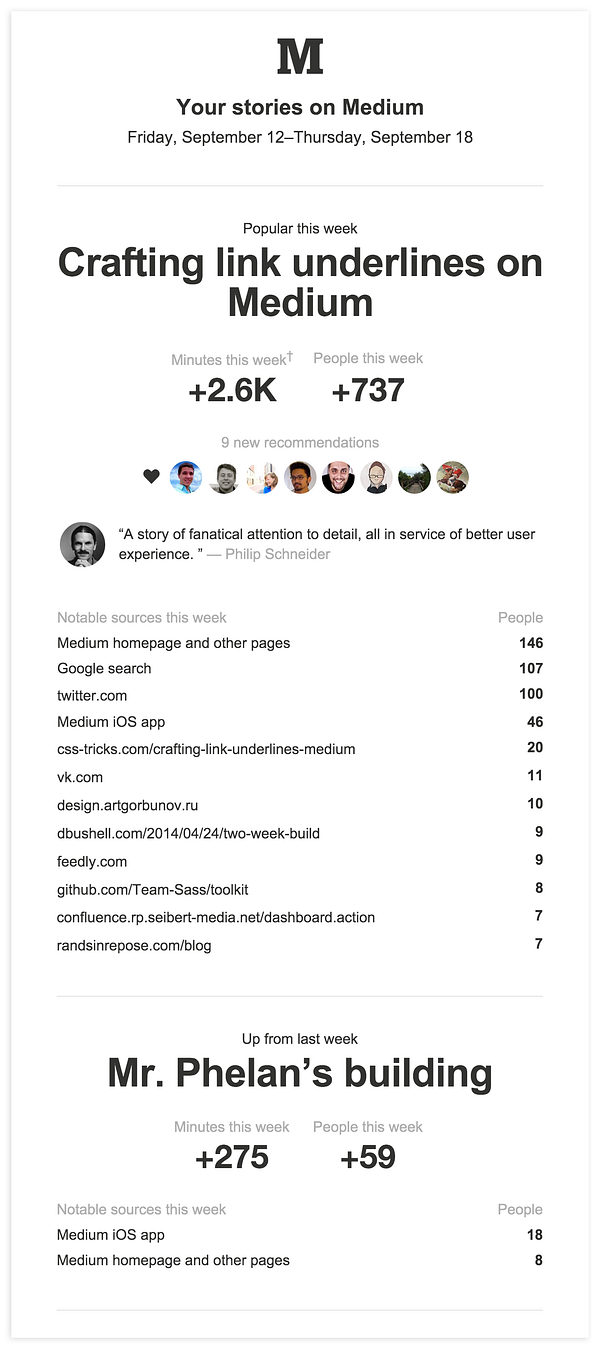
Task: Open the first recommender avatar in blue shirt
Action: coord(186,477)
